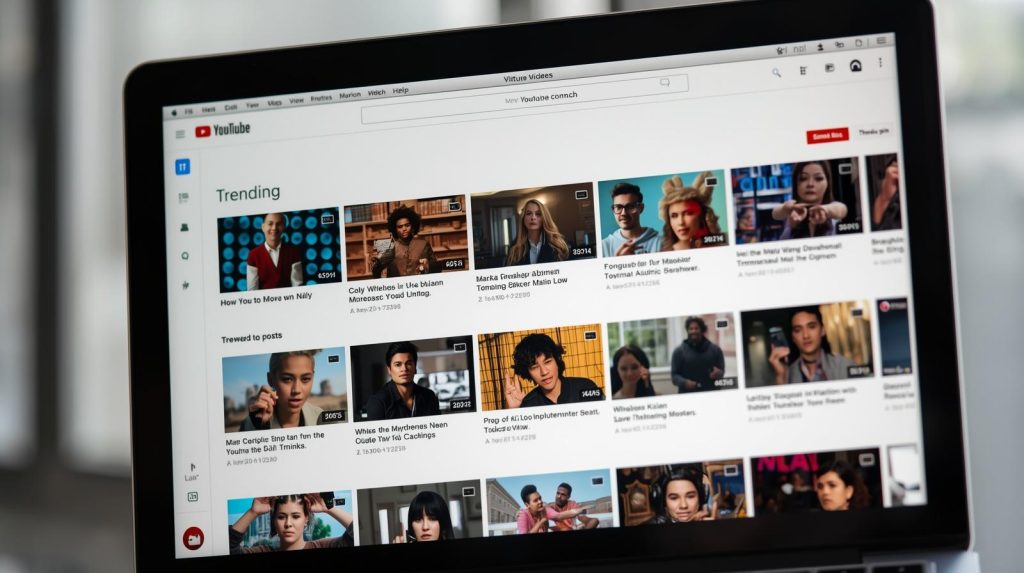Open the bookshelf video thumbnail in Trending row

[x=406, y=237]
